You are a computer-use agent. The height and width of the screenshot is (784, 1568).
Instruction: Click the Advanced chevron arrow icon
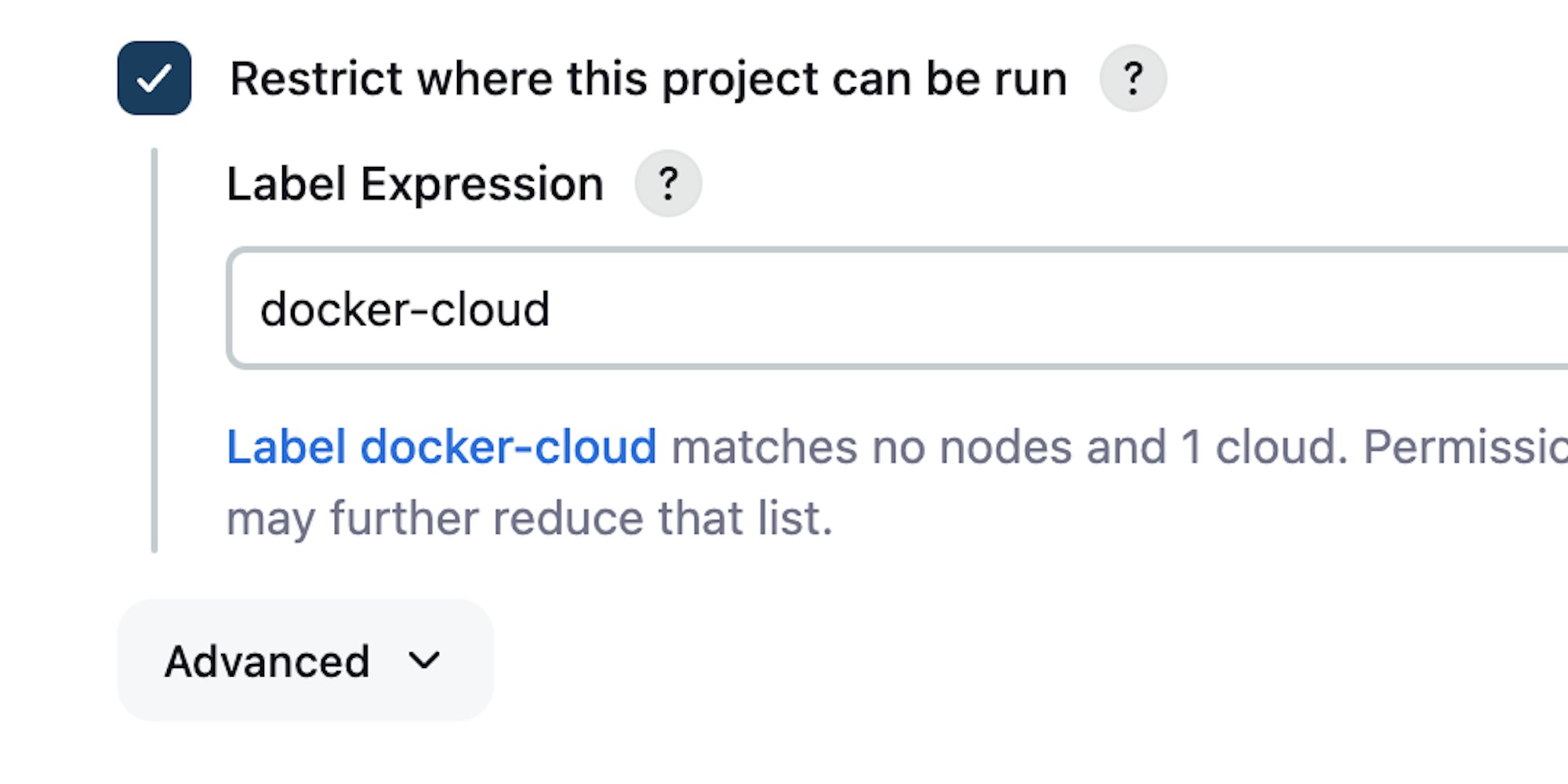[424, 661]
